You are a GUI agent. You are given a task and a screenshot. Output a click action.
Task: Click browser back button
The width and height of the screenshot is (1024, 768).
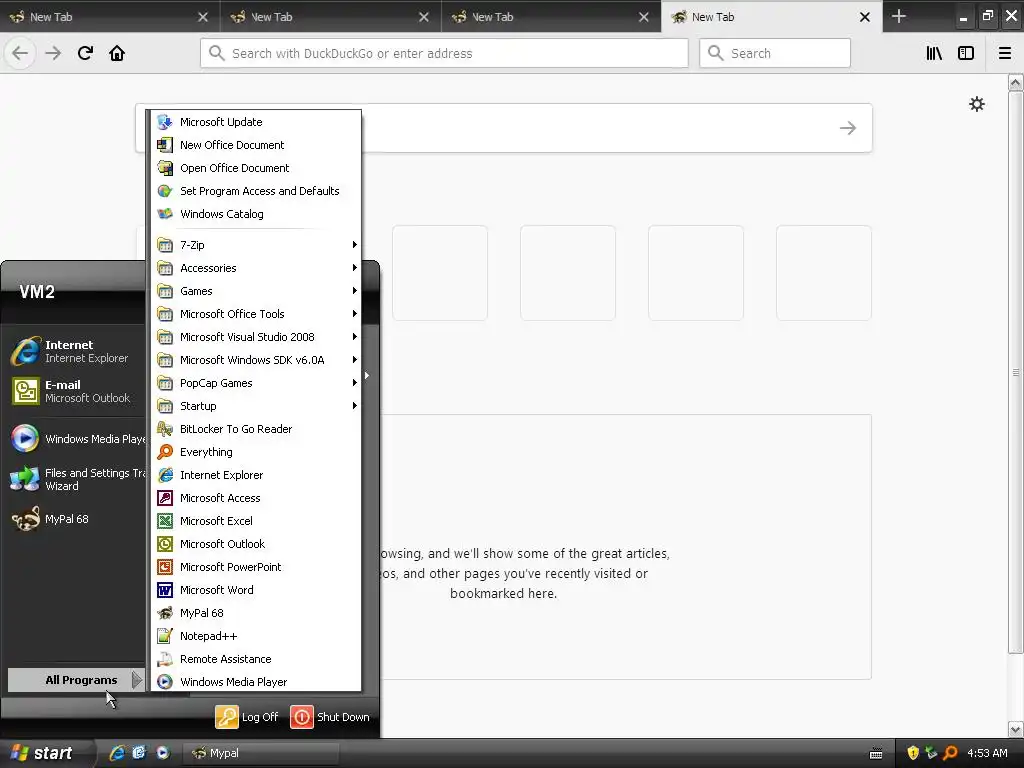(x=20, y=53)
